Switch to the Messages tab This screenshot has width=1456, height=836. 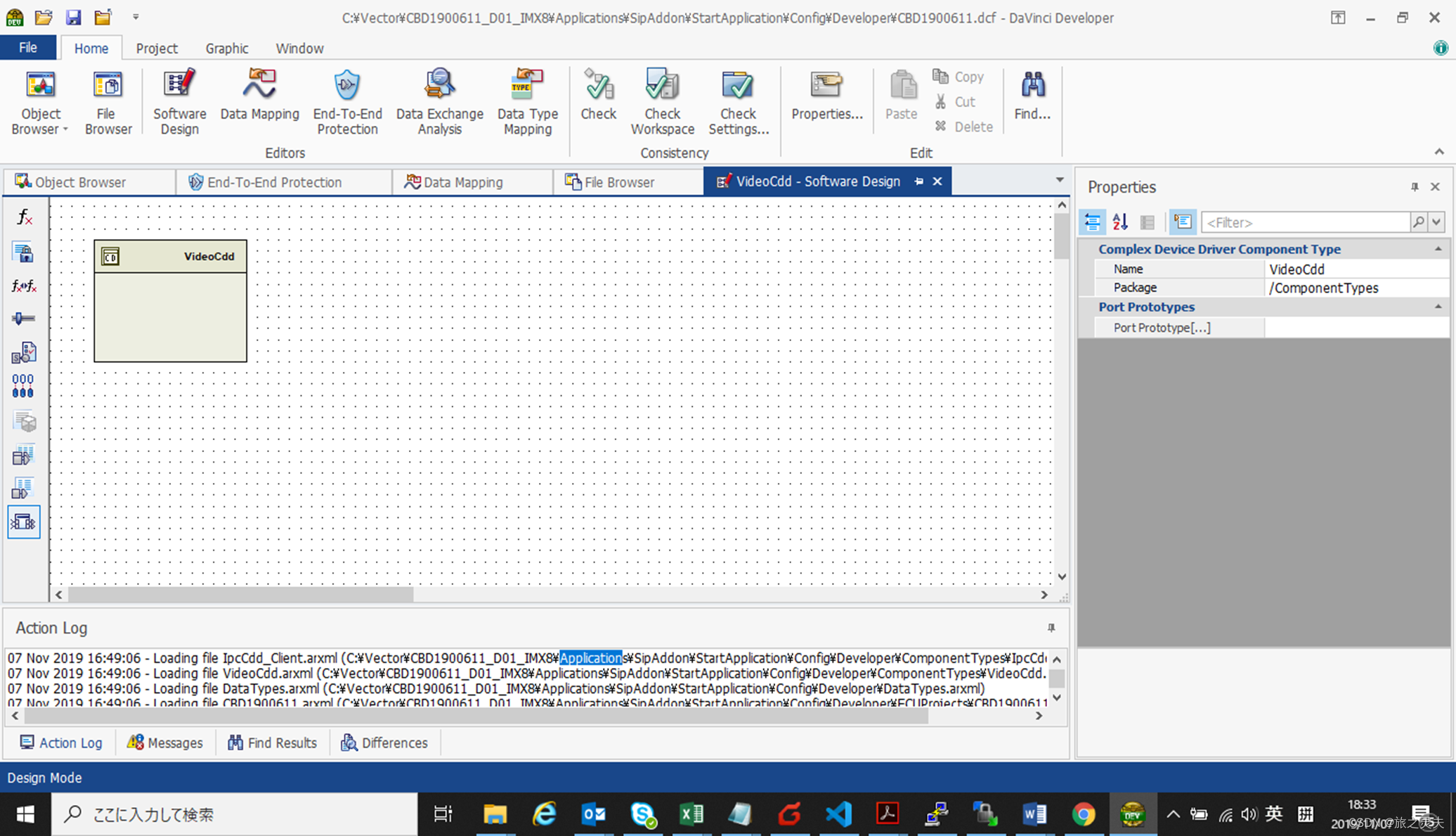click(x=165, y=742)
